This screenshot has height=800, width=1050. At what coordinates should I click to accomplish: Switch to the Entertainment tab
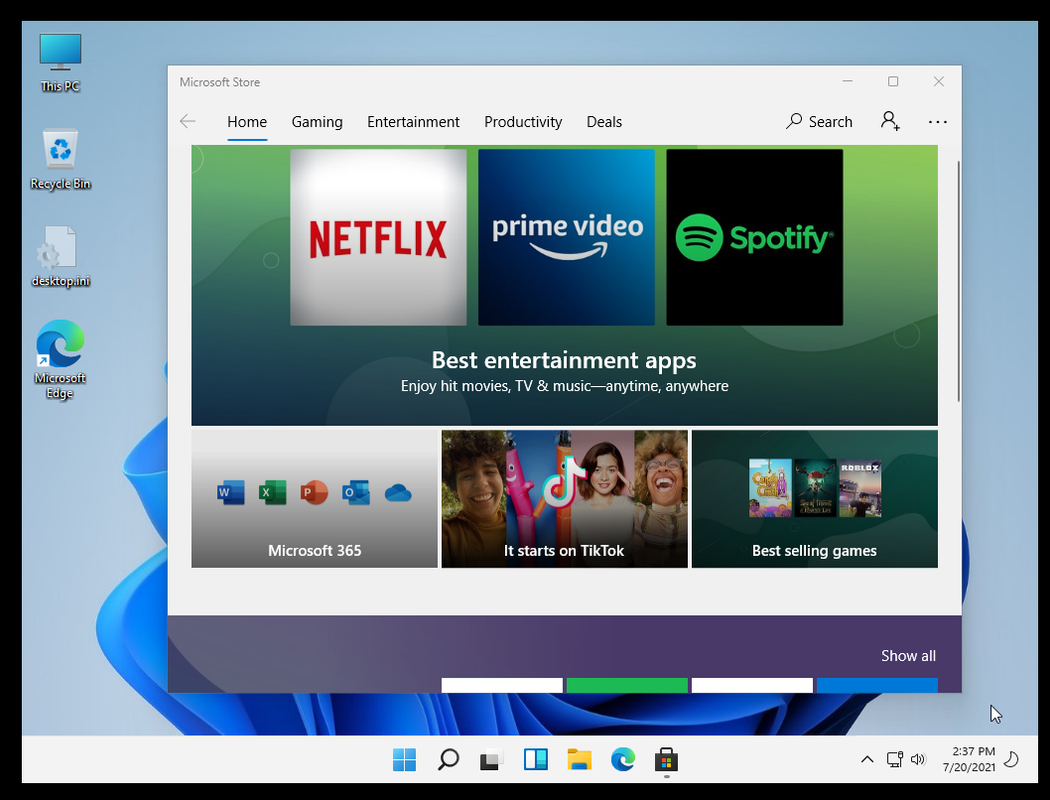pyautogui.click(x=413, y=122)
